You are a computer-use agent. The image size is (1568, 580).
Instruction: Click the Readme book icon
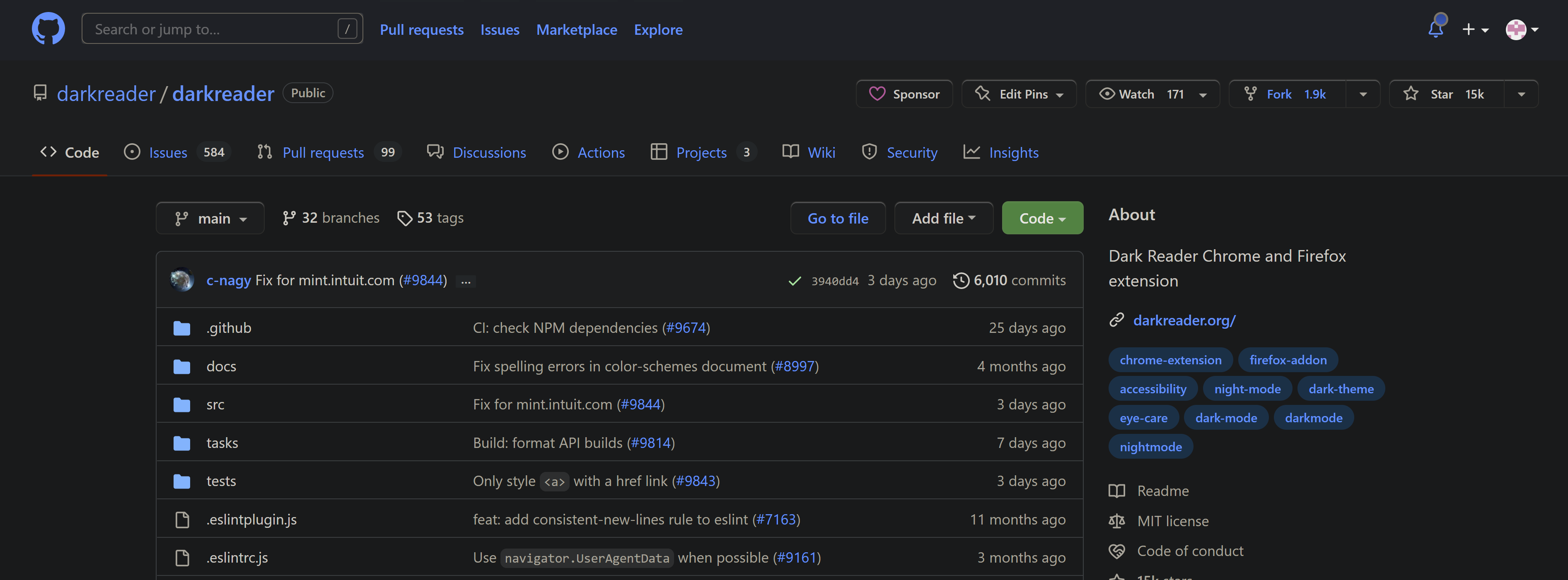(1116, 491)
